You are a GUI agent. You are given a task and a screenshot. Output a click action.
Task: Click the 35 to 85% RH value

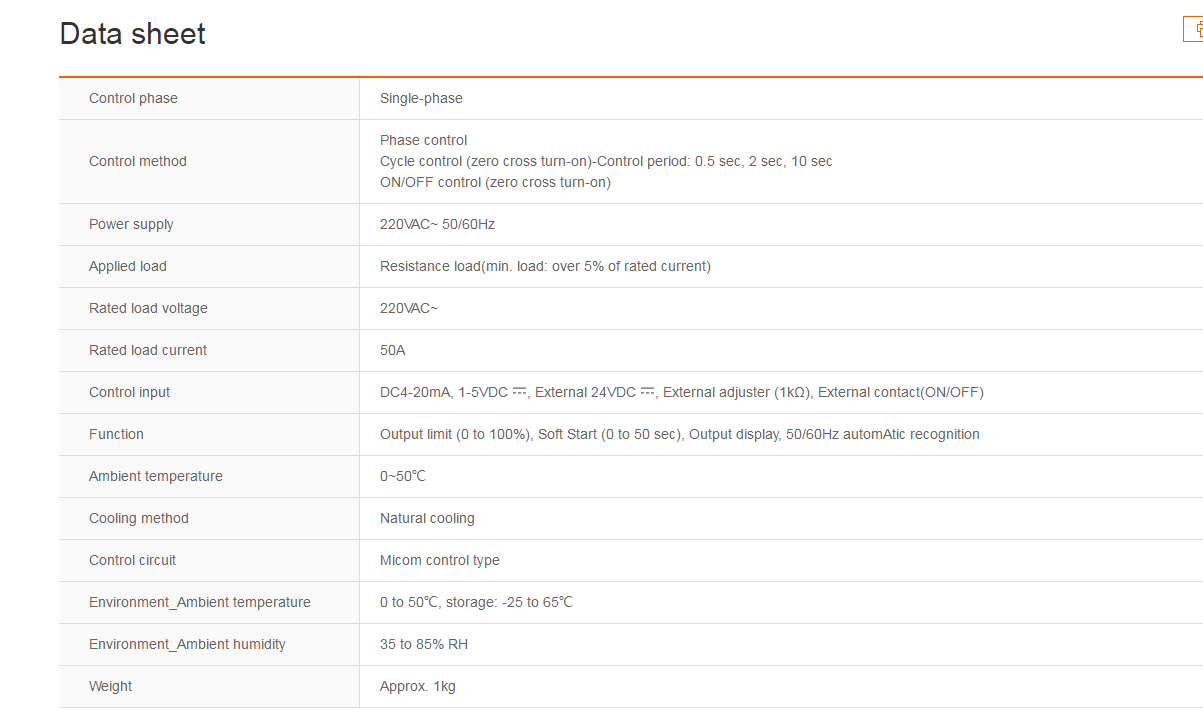pyautogui.click(x=424, y=644)
